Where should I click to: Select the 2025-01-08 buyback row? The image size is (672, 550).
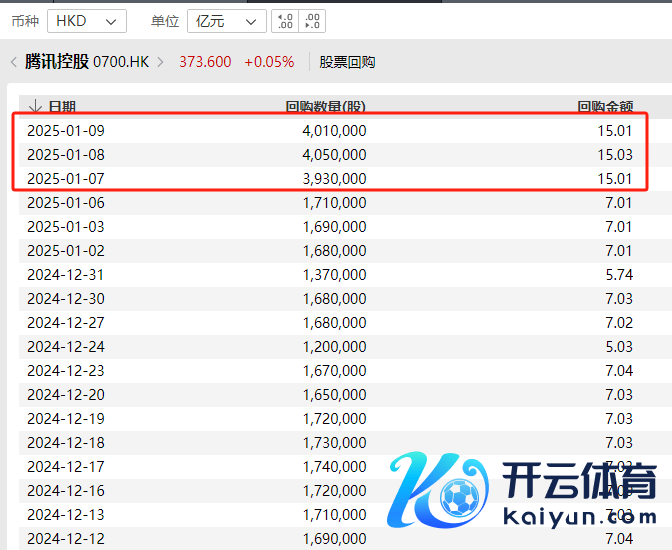(330, 155)
